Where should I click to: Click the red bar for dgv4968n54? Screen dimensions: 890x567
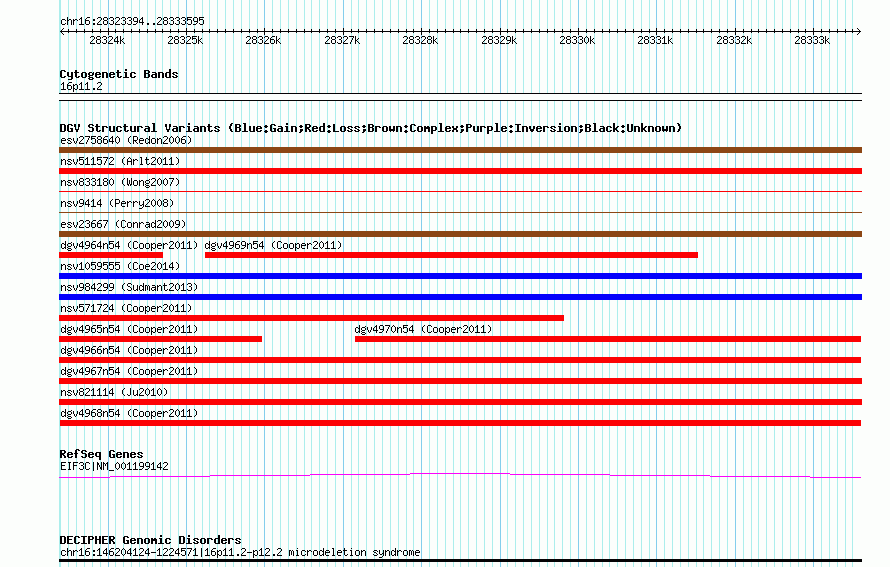coord(460,423)
